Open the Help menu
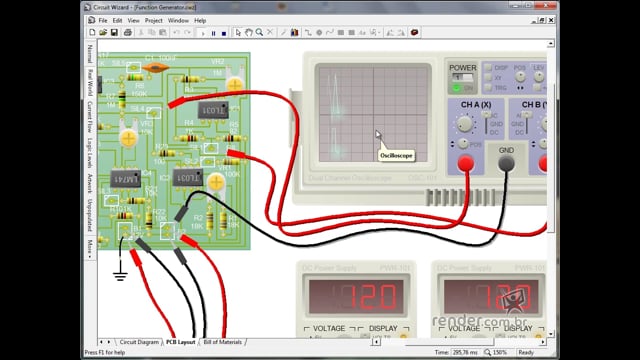 (x=200, y=20)
